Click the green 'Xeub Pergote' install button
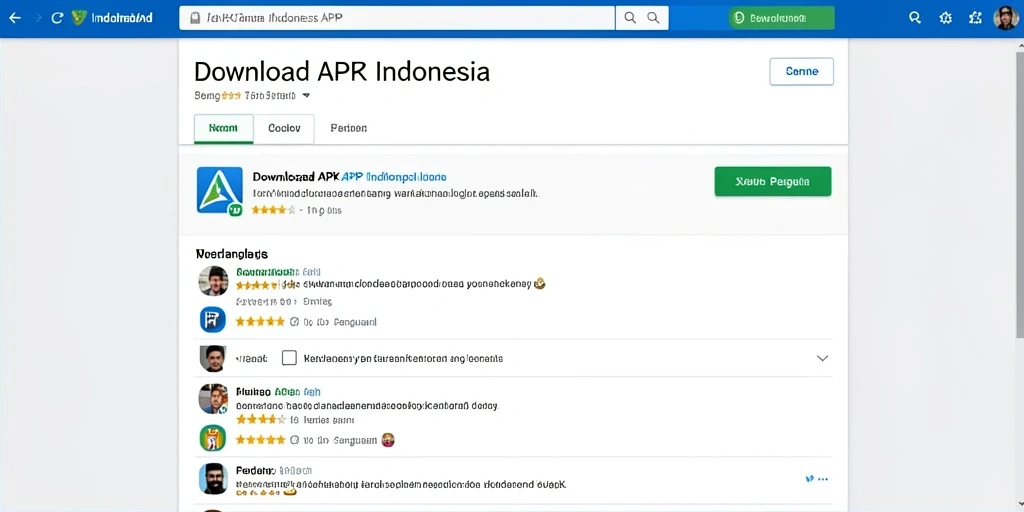Viewport: 1024px width, 512px height. pyautogui.click(x=773, y=182)
